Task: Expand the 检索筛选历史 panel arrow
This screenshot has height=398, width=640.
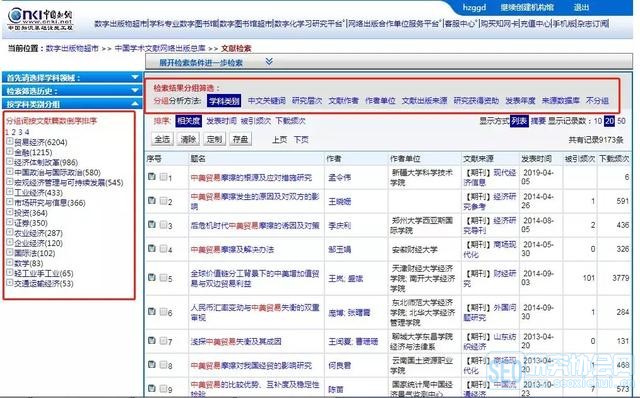Action: click(135, 90)
